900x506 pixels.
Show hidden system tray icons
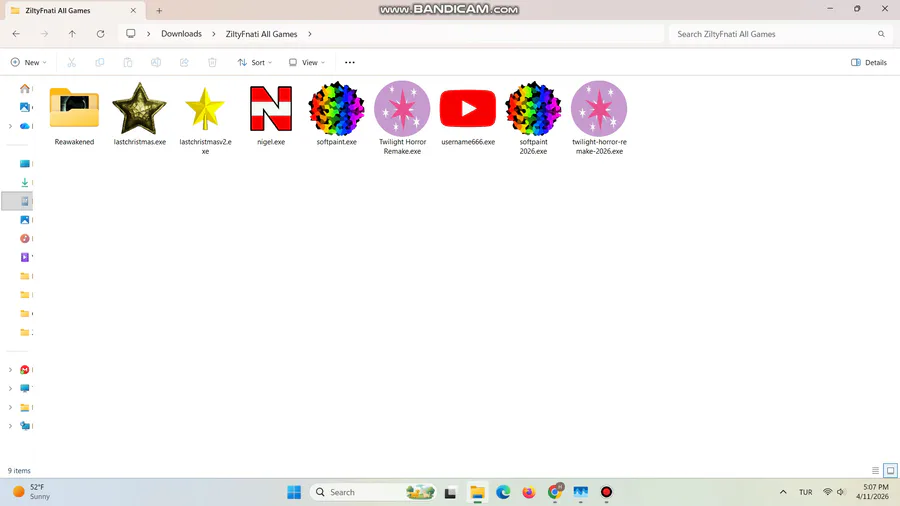783,492
